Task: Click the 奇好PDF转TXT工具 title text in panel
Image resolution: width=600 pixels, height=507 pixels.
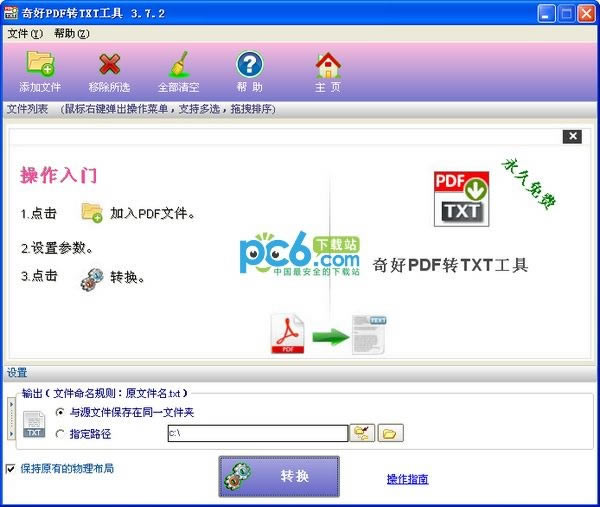Action: click(450, 265)
